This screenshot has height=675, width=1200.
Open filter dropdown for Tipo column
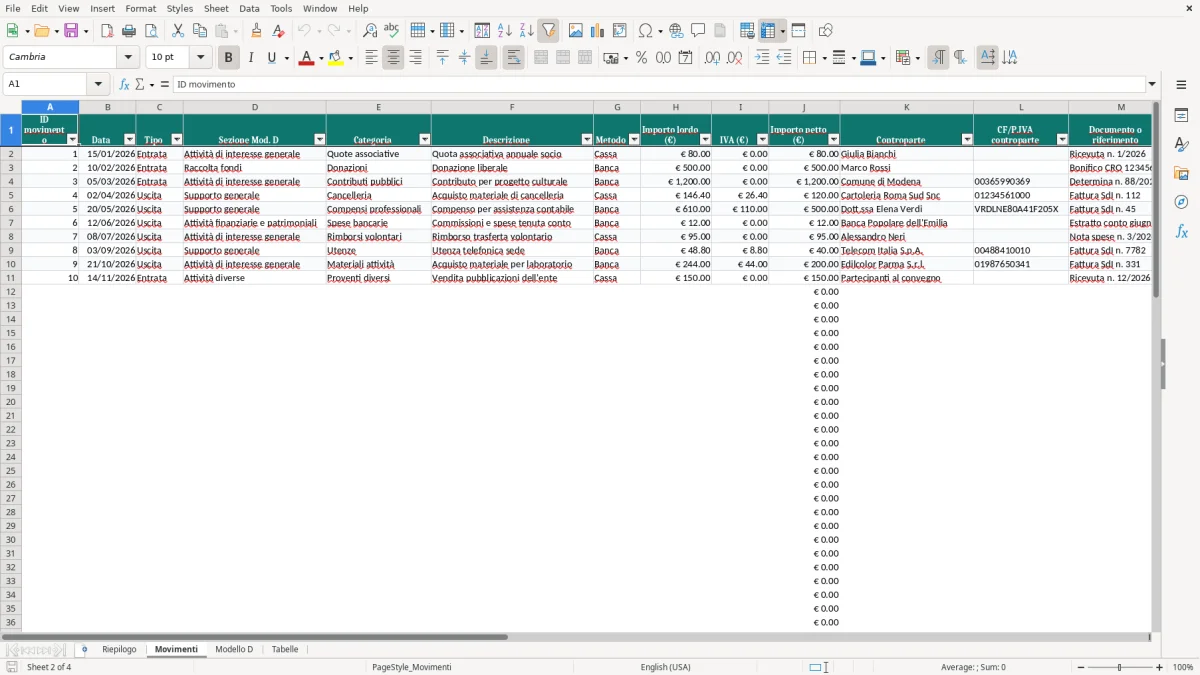click(x=177, y=140)
